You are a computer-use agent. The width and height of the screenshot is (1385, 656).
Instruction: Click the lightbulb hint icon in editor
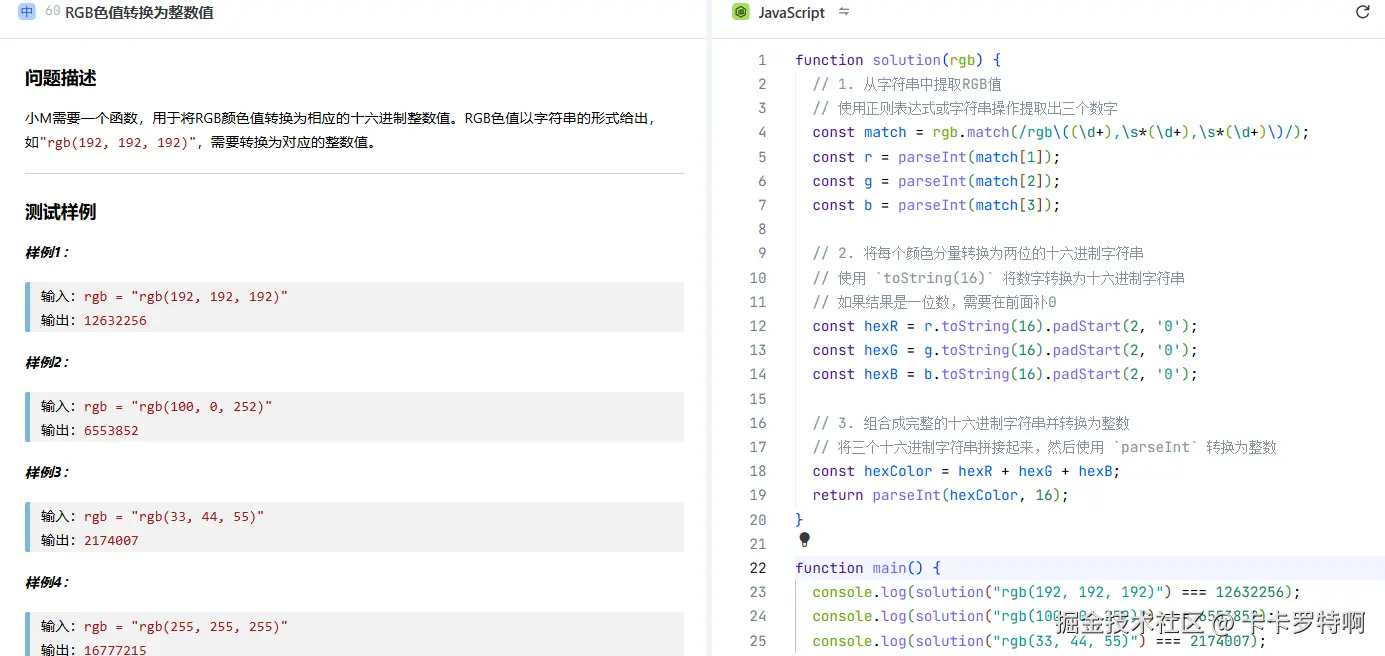point(804,540)
